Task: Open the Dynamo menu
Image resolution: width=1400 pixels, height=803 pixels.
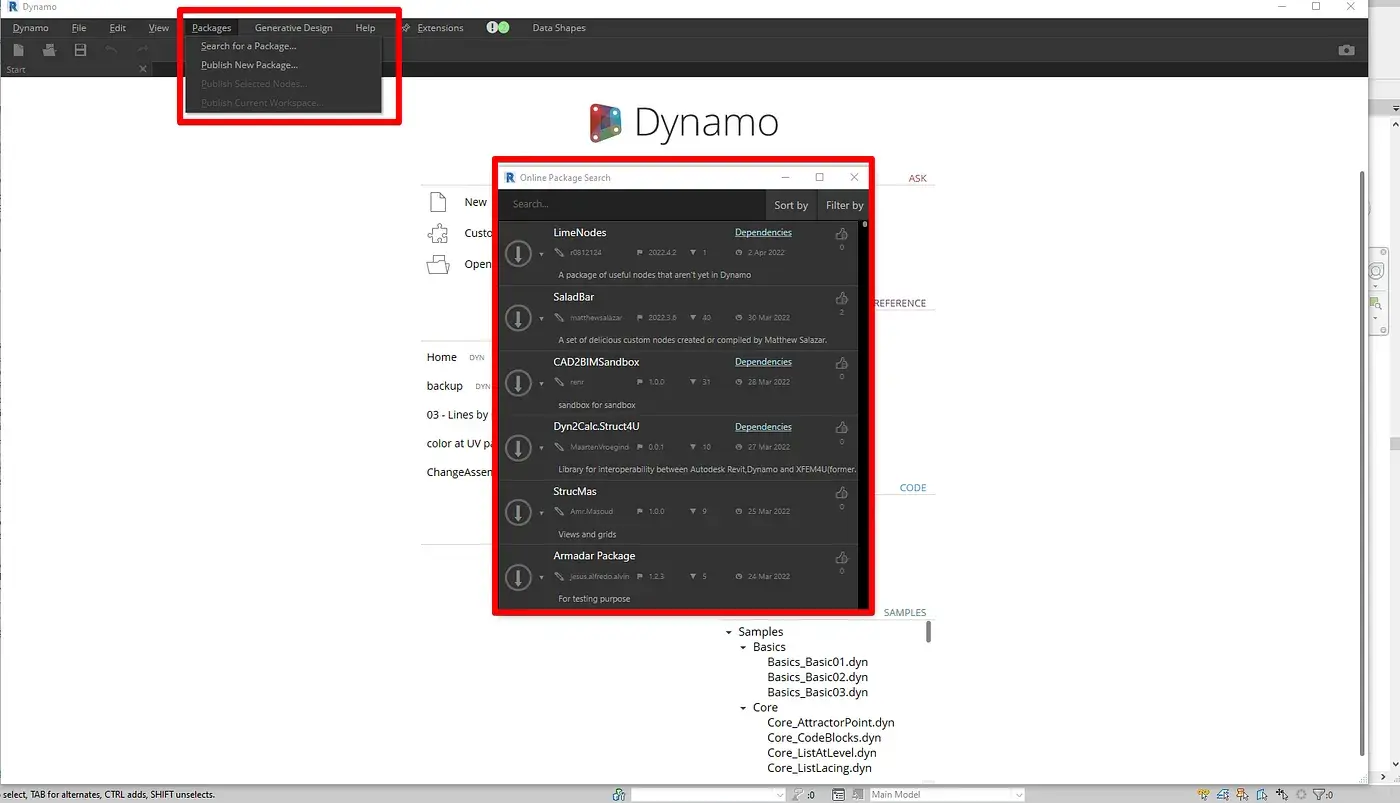Action: click(31, 28)
